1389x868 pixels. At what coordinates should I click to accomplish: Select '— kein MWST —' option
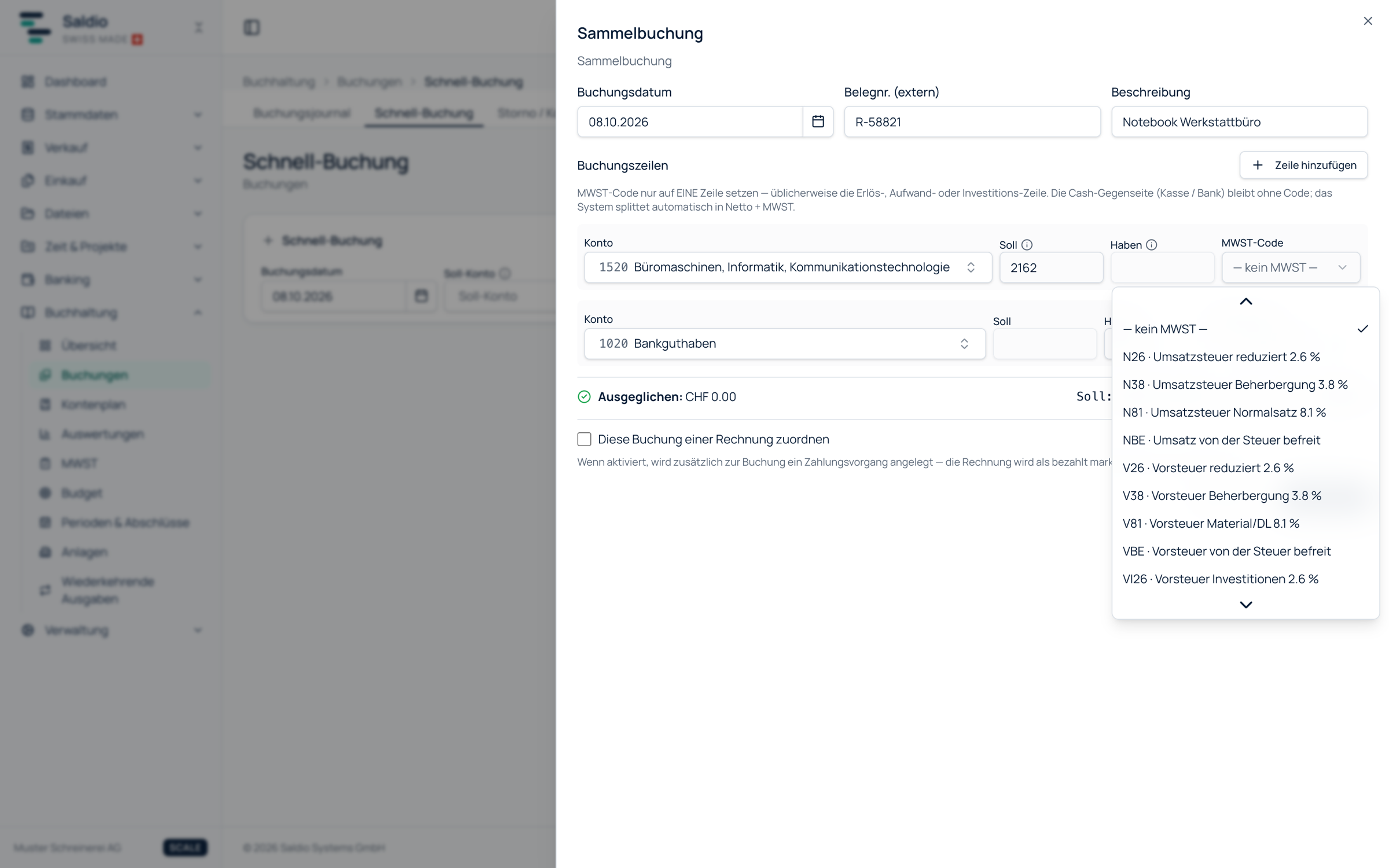tap(1245, 329)
